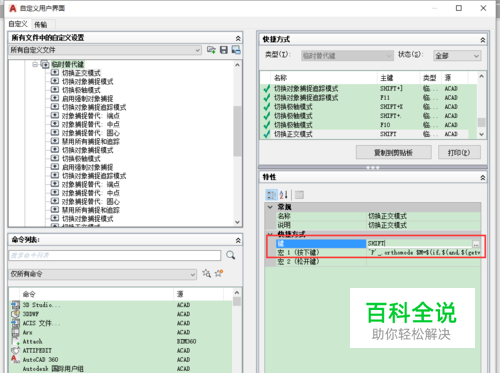Click the find command or text icon
The height and width of the screenshot is (373, 500).
click(207, 274)
